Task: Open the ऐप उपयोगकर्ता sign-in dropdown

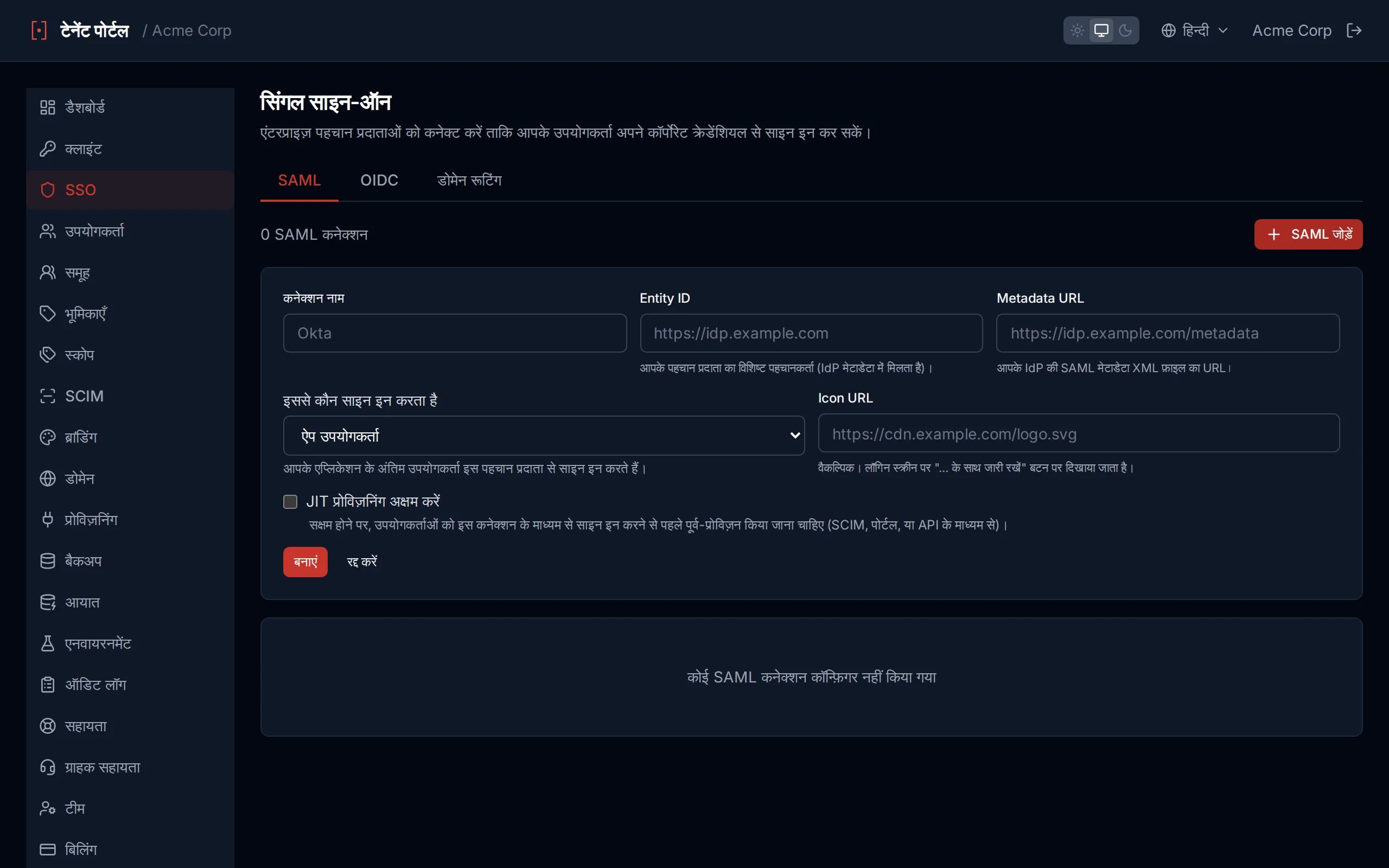Action: [544, 436]
